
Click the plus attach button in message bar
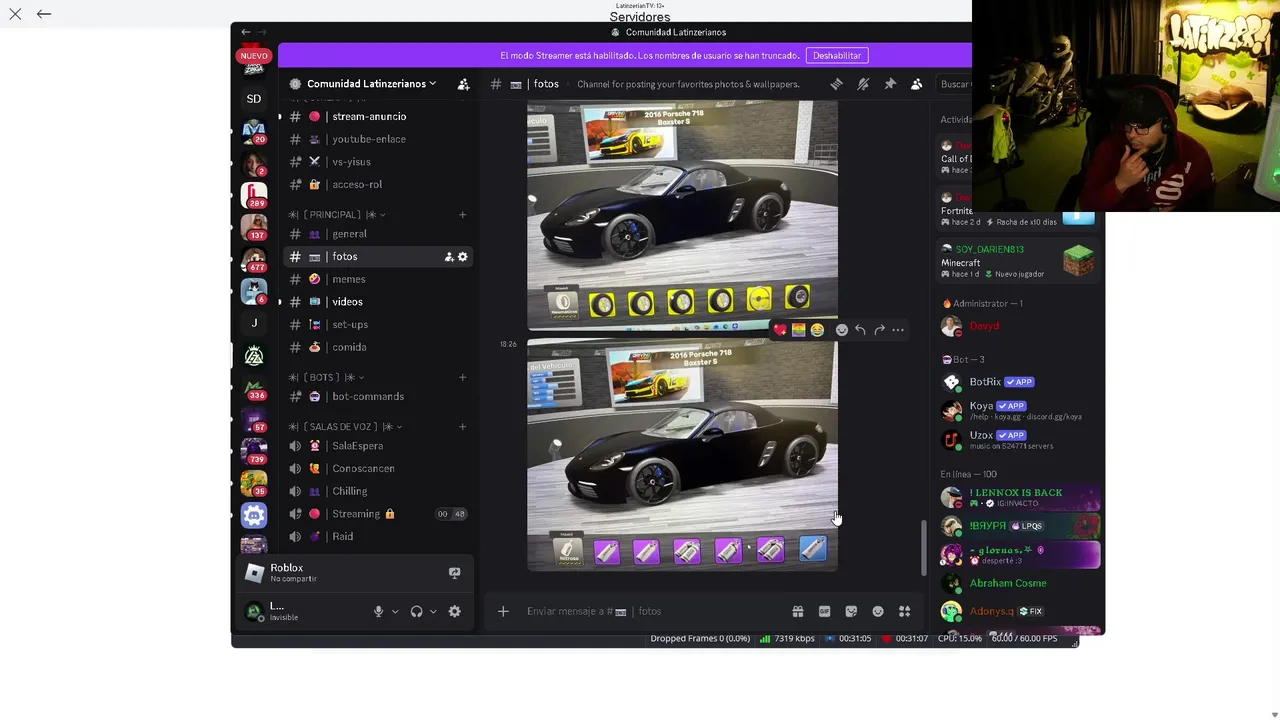click(503, 611)
